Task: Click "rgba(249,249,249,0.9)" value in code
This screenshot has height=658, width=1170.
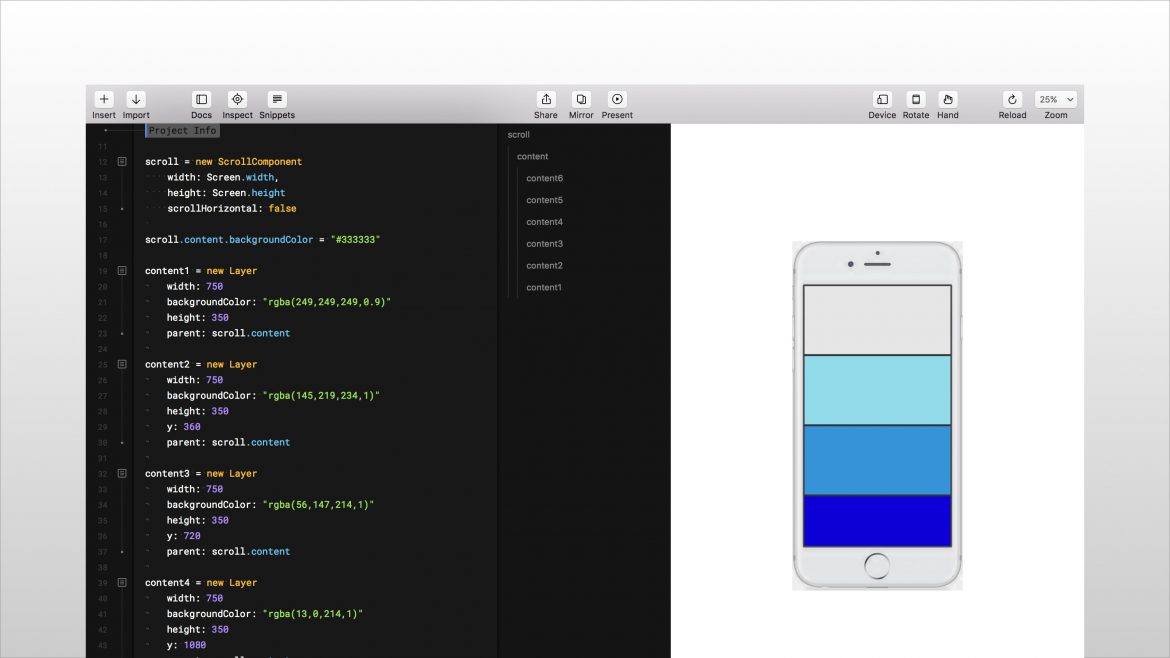Action: 327,302
